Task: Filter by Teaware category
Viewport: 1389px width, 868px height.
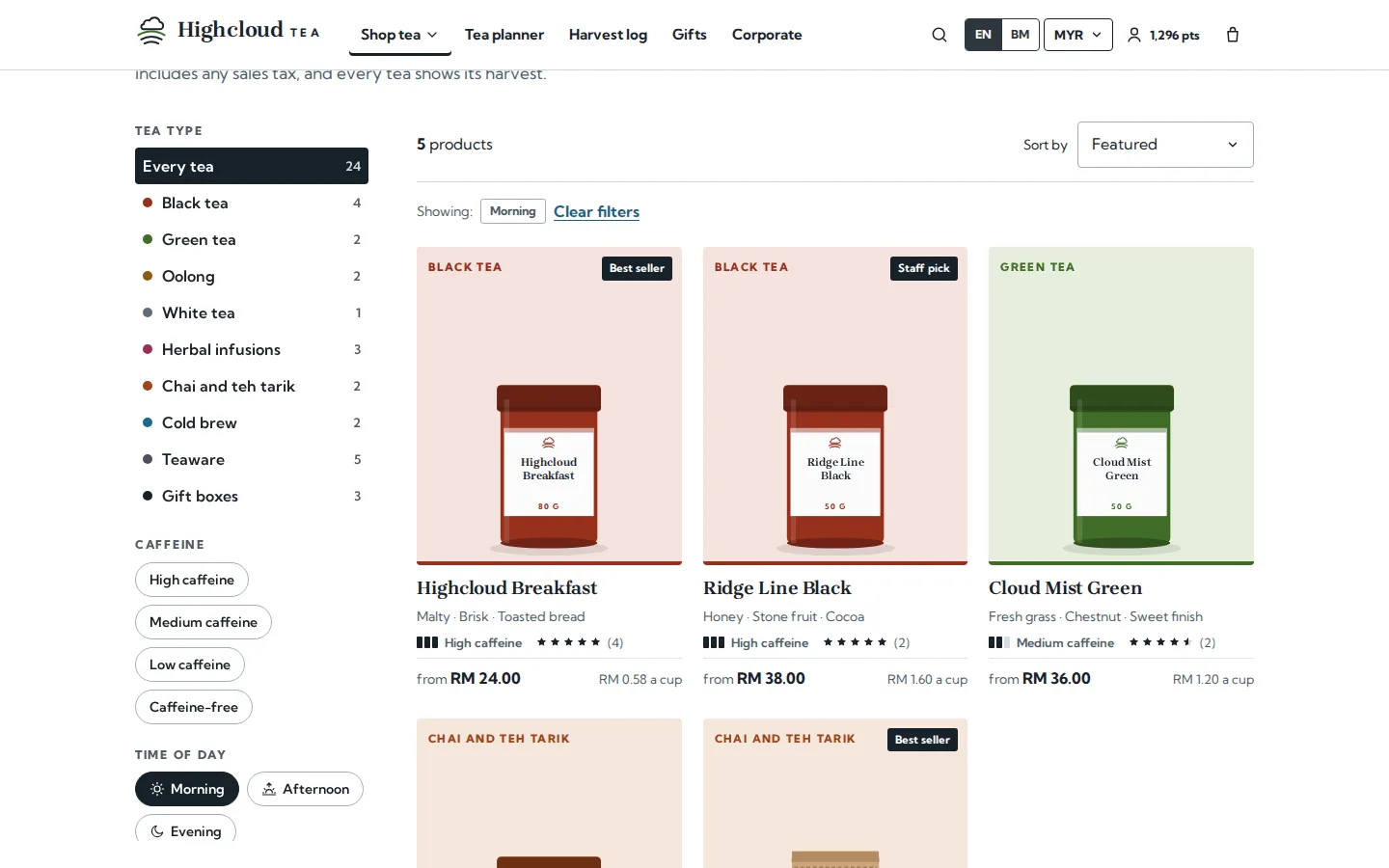Action: click(252, 459)
